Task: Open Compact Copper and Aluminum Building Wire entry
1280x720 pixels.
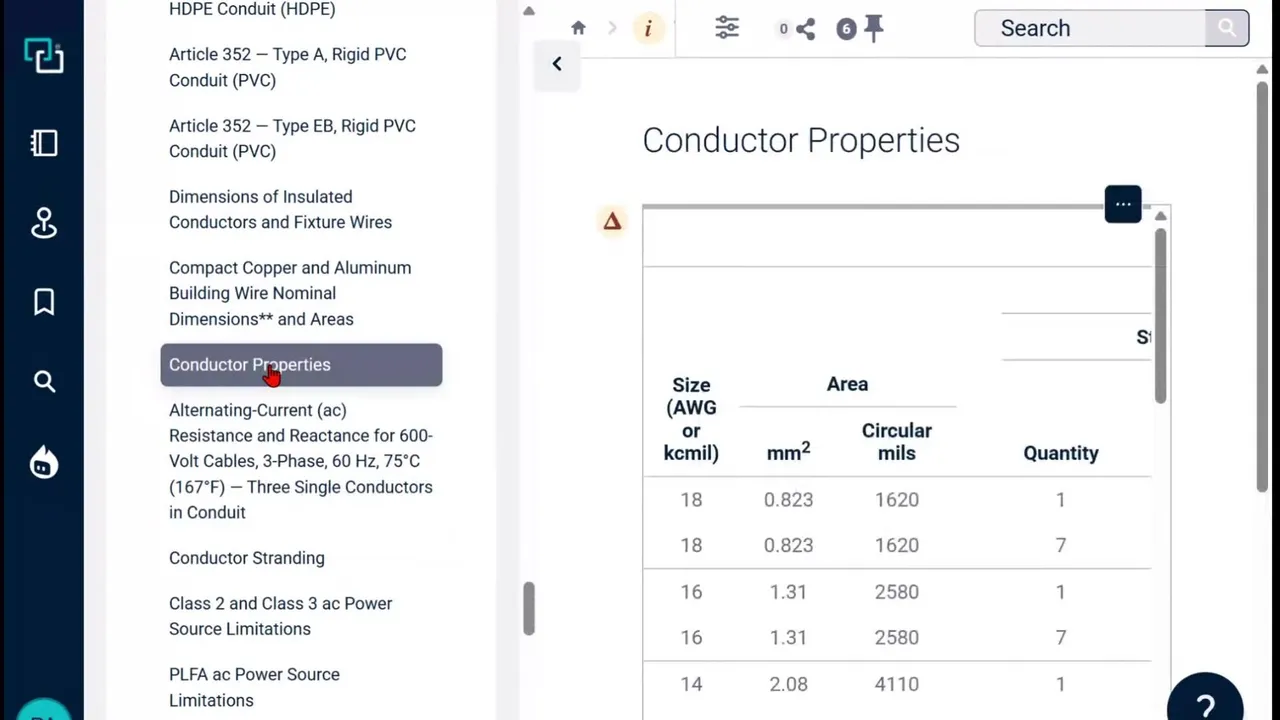Action: [290, 293]
